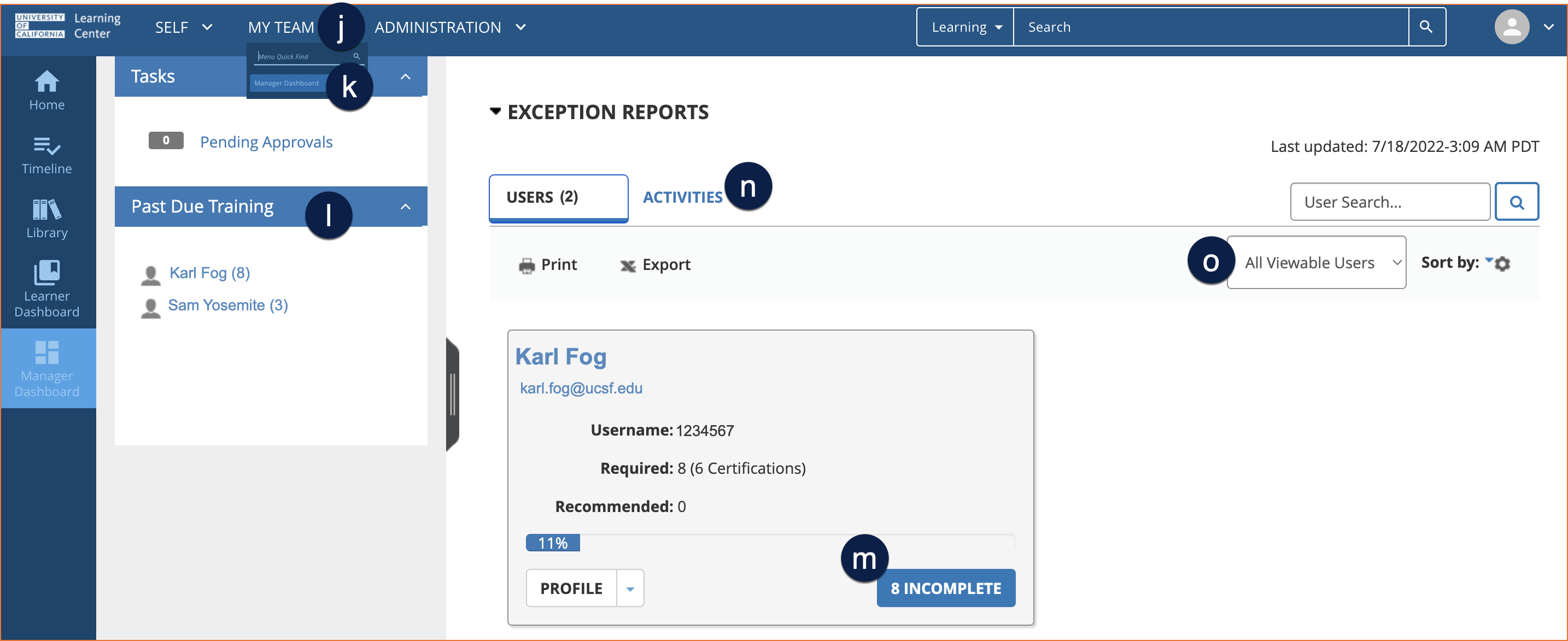The image size is (1568, 641).
Task: Open the Sort by gear settings icon
Action: (x=1502, y=264)
